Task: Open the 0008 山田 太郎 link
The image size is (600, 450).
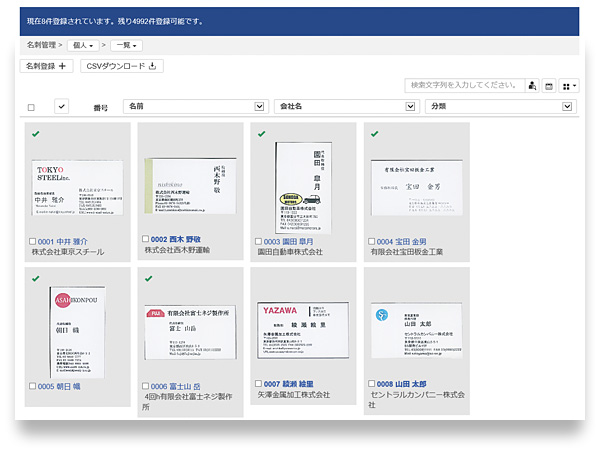Action: [401, 384]
